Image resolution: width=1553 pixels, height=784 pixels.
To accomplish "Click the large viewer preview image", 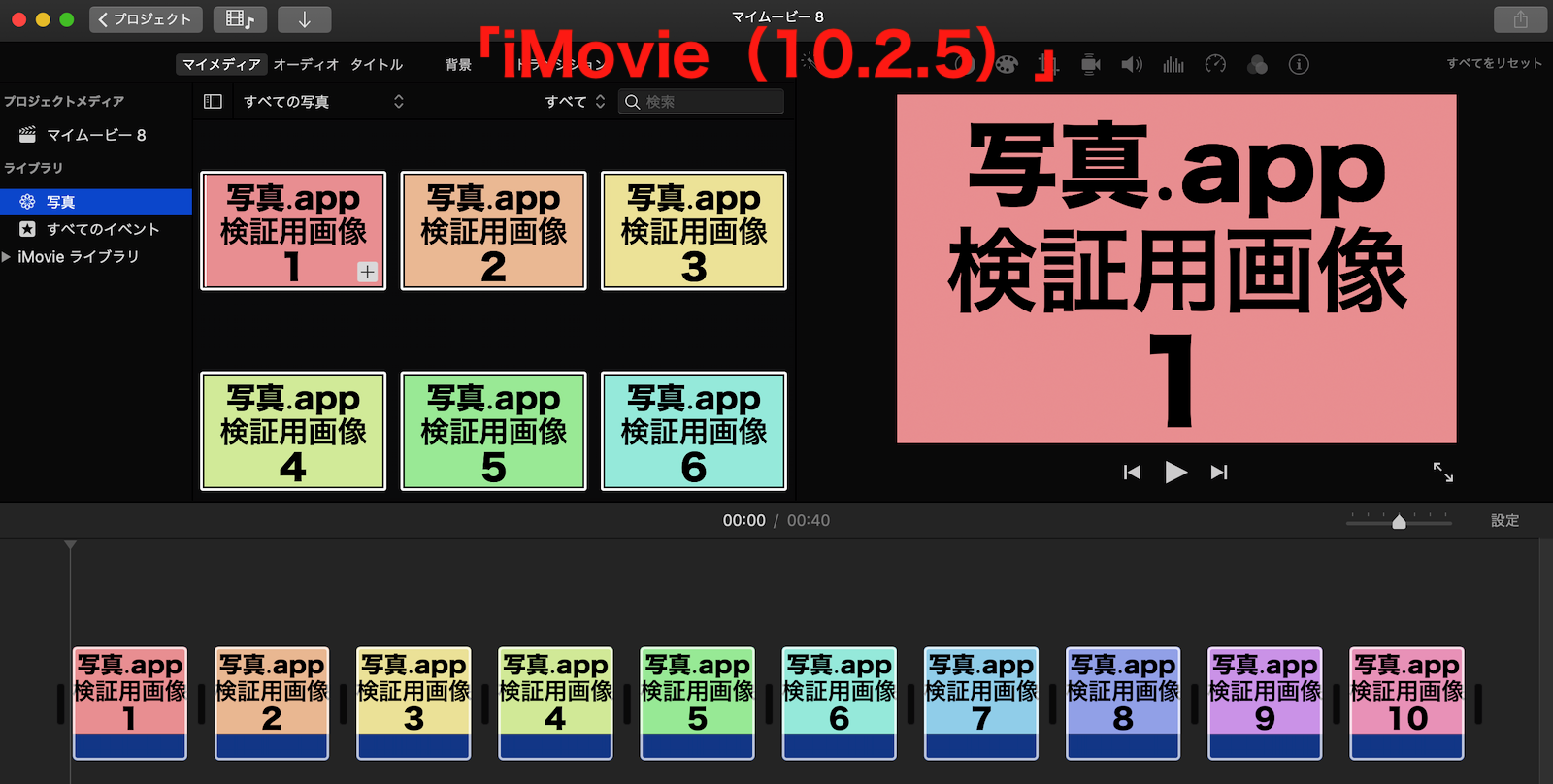I will point(1176,269).
